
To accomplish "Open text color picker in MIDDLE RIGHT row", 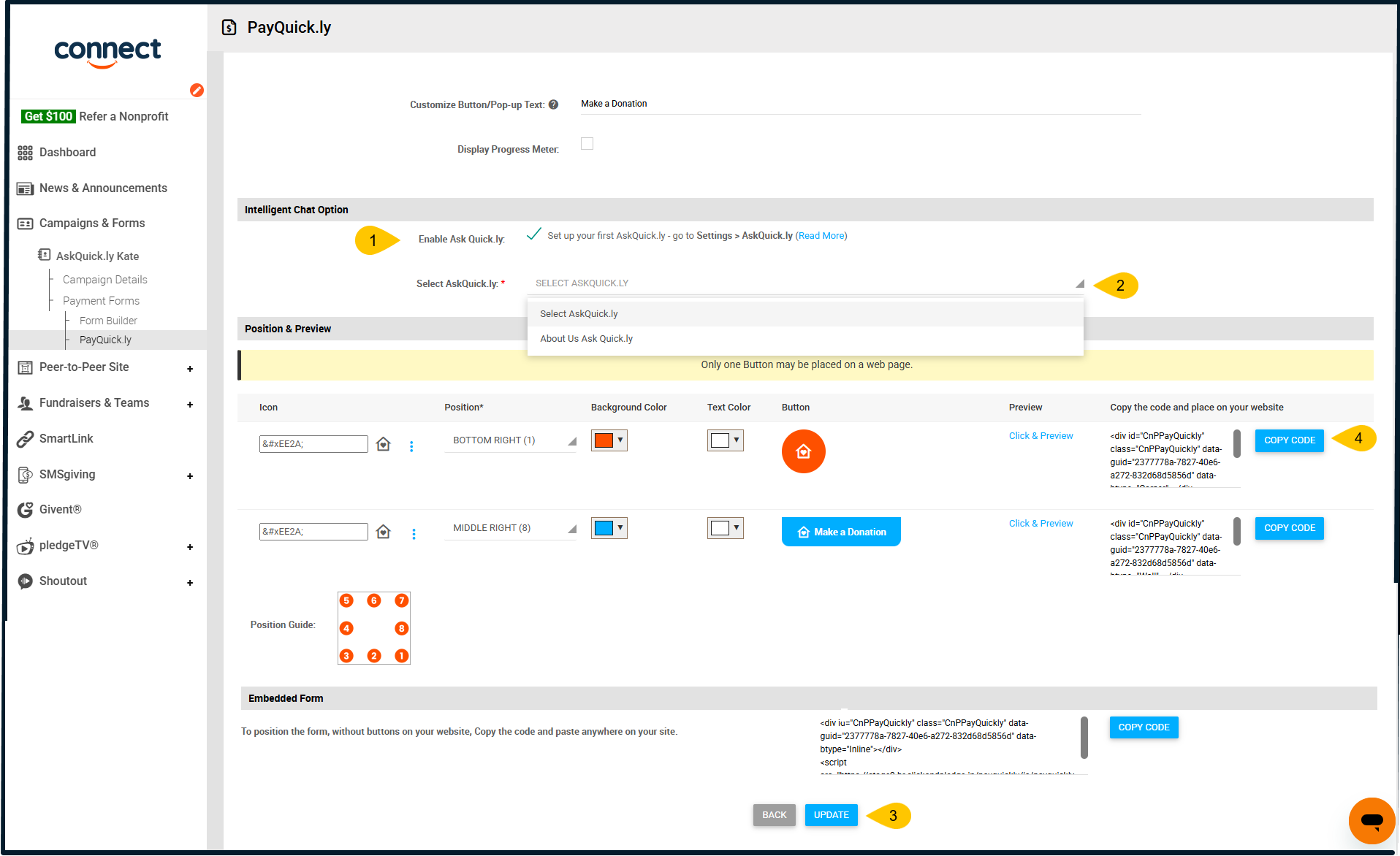I will click(725, 528).
